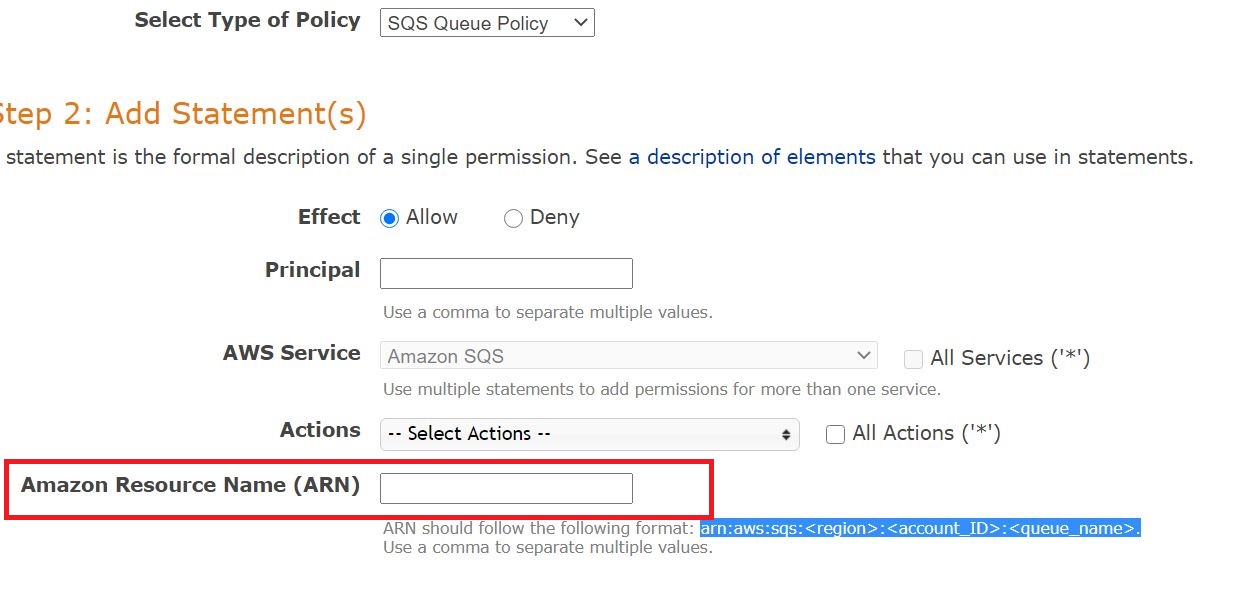Select the Allow effect radio button
The image size is (1237, 591).
pos(390,218)
